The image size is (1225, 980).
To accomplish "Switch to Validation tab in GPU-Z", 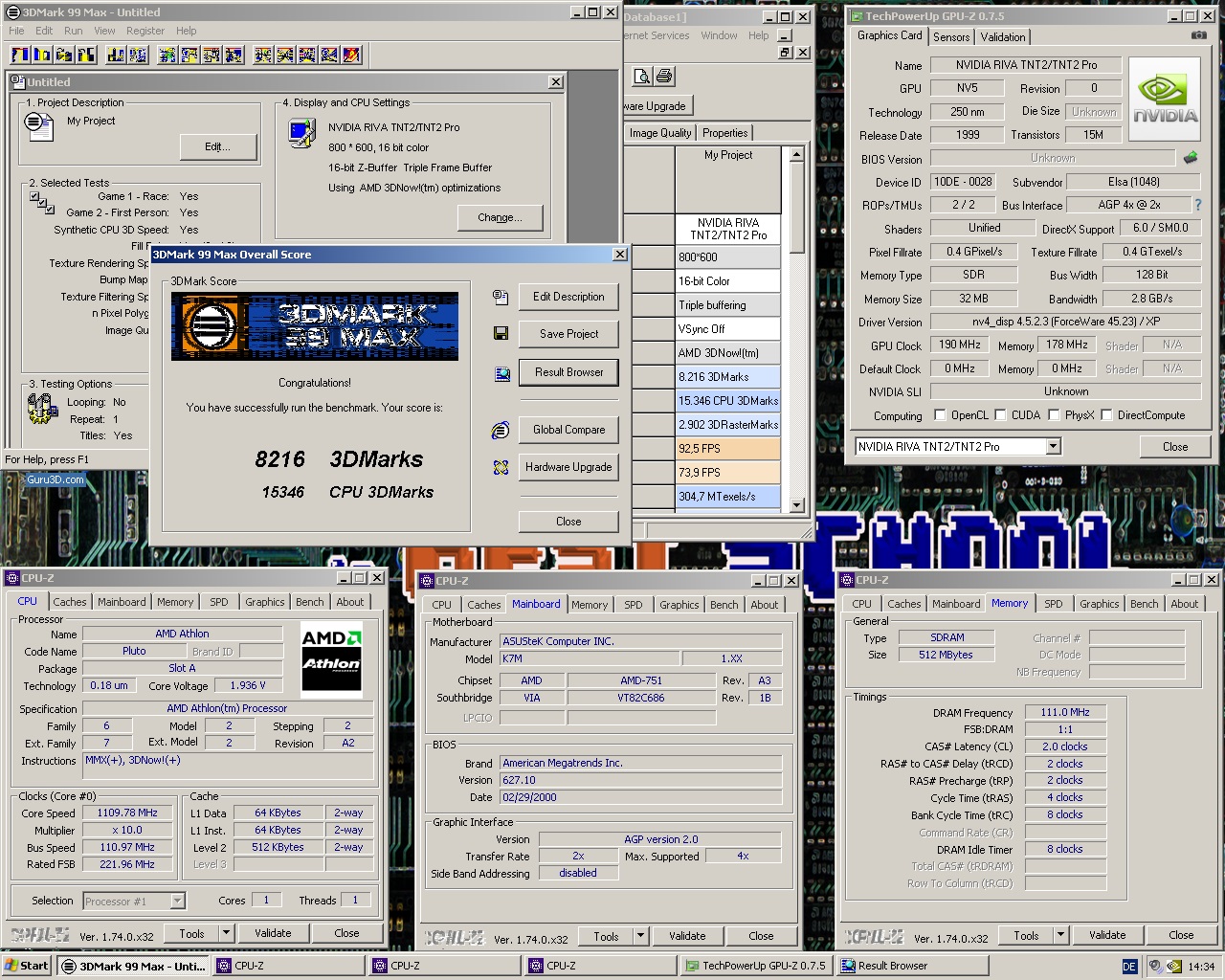I will pyautogui.click(x=1003, y=36).
